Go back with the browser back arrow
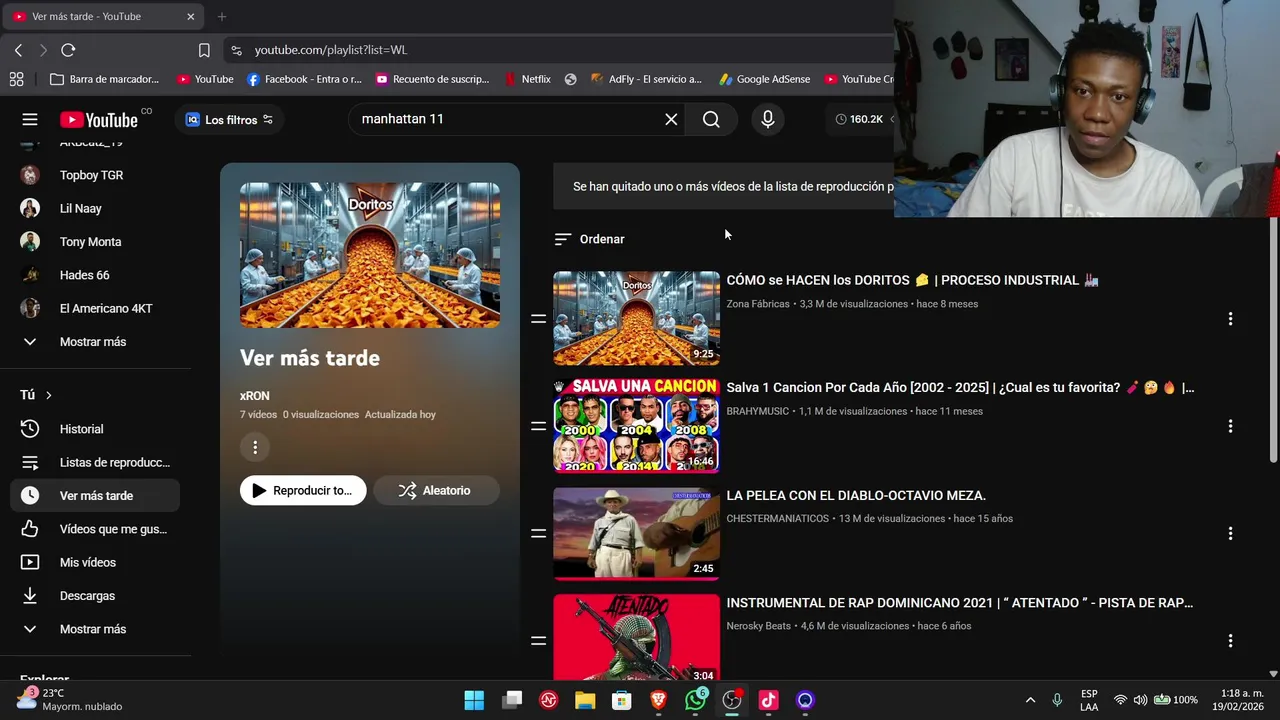Viewport: 1280px width, 720px height. [x=18, y=50]
